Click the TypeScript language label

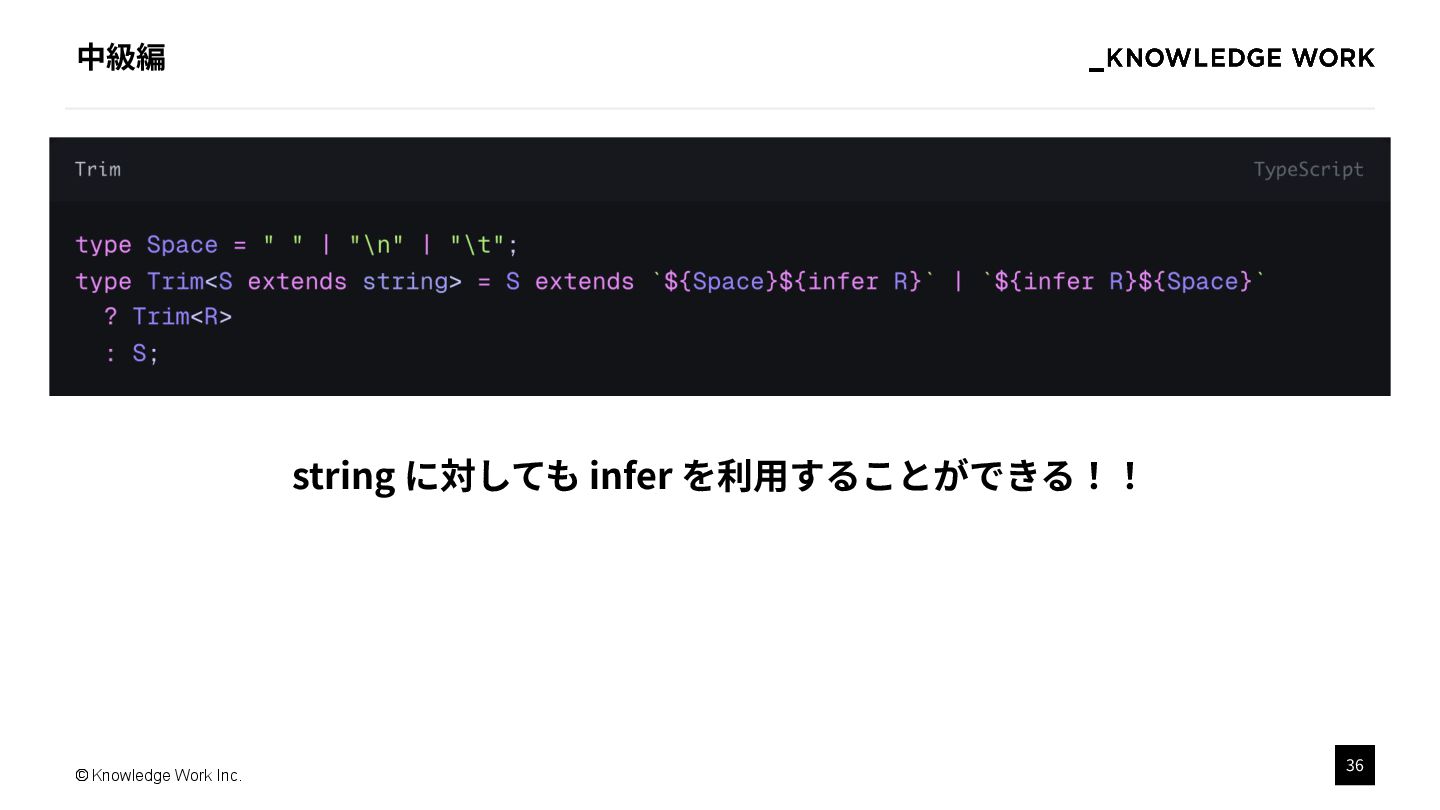(x=1308, y=169)
